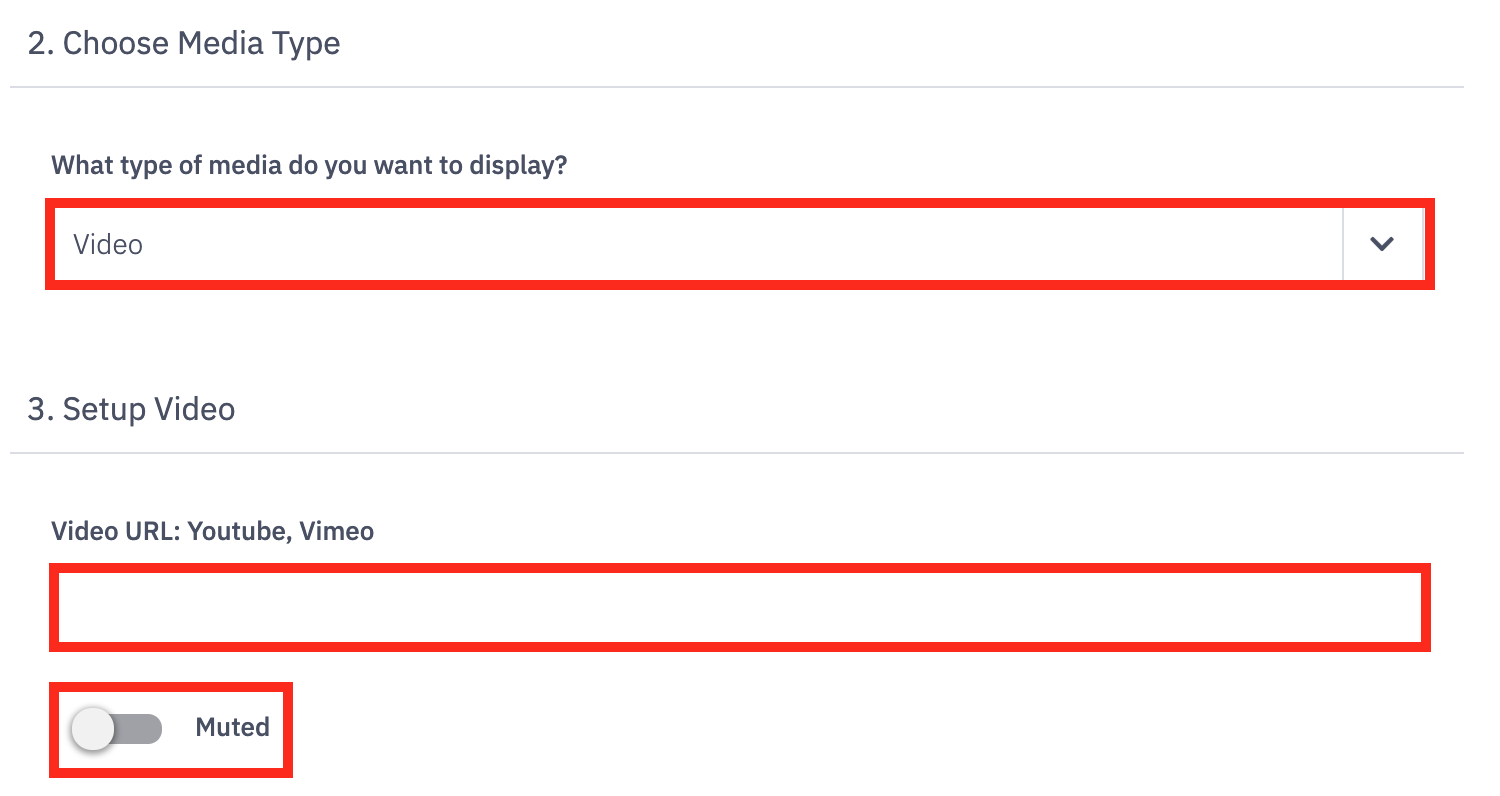
Task: Click the number "3." in the Setup Video heading
Action: [x=41, y=410]
